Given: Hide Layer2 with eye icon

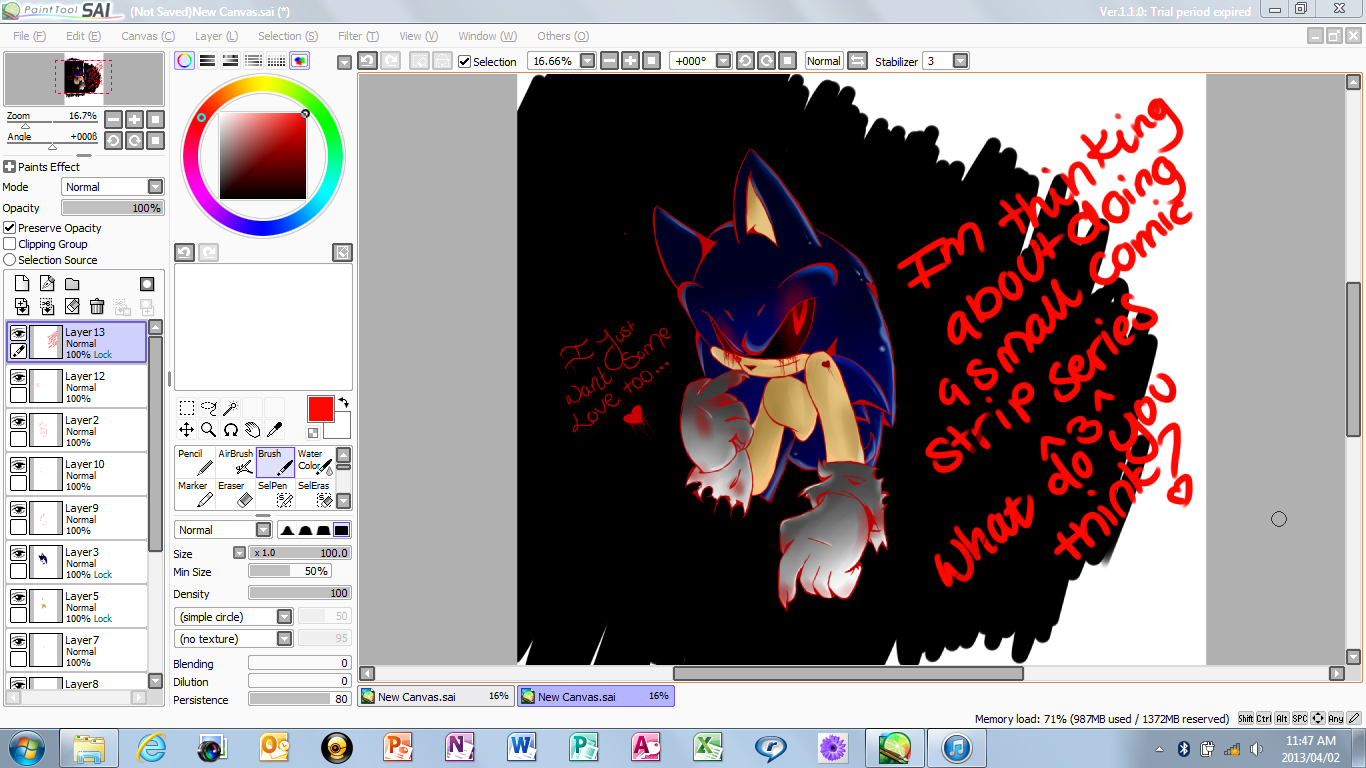Looking at the screenshot, I should click(18, 421).
